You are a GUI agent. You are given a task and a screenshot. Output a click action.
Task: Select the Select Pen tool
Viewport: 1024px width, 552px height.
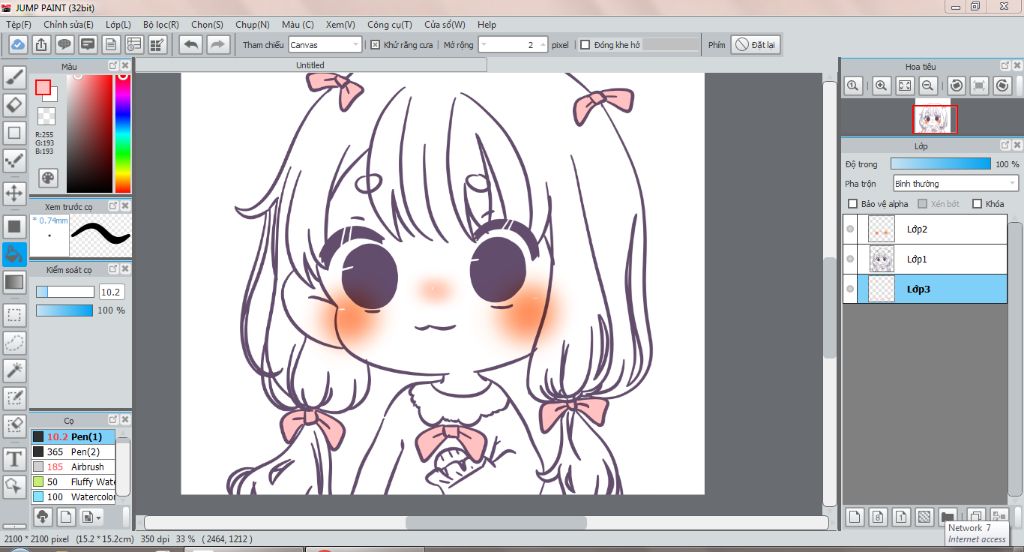[x=14, y=398]
